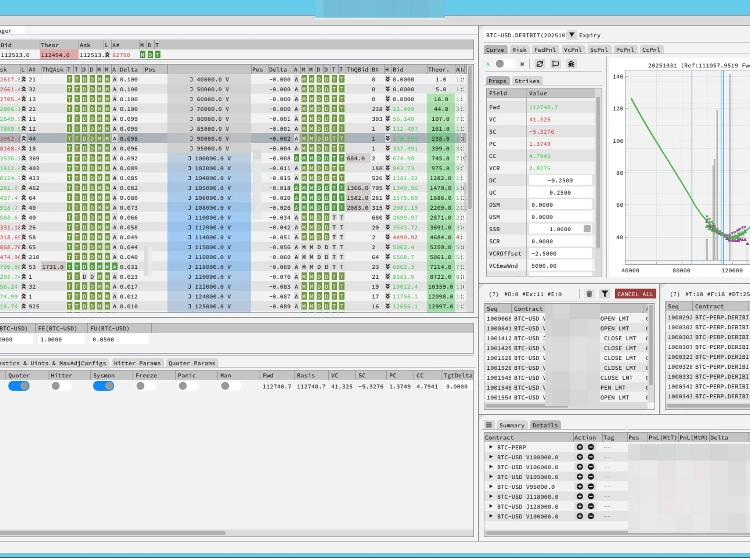Click minus action icon for BTC-USD V108000.0
This screenshot has height=558, width=750.
coord(590,457)
